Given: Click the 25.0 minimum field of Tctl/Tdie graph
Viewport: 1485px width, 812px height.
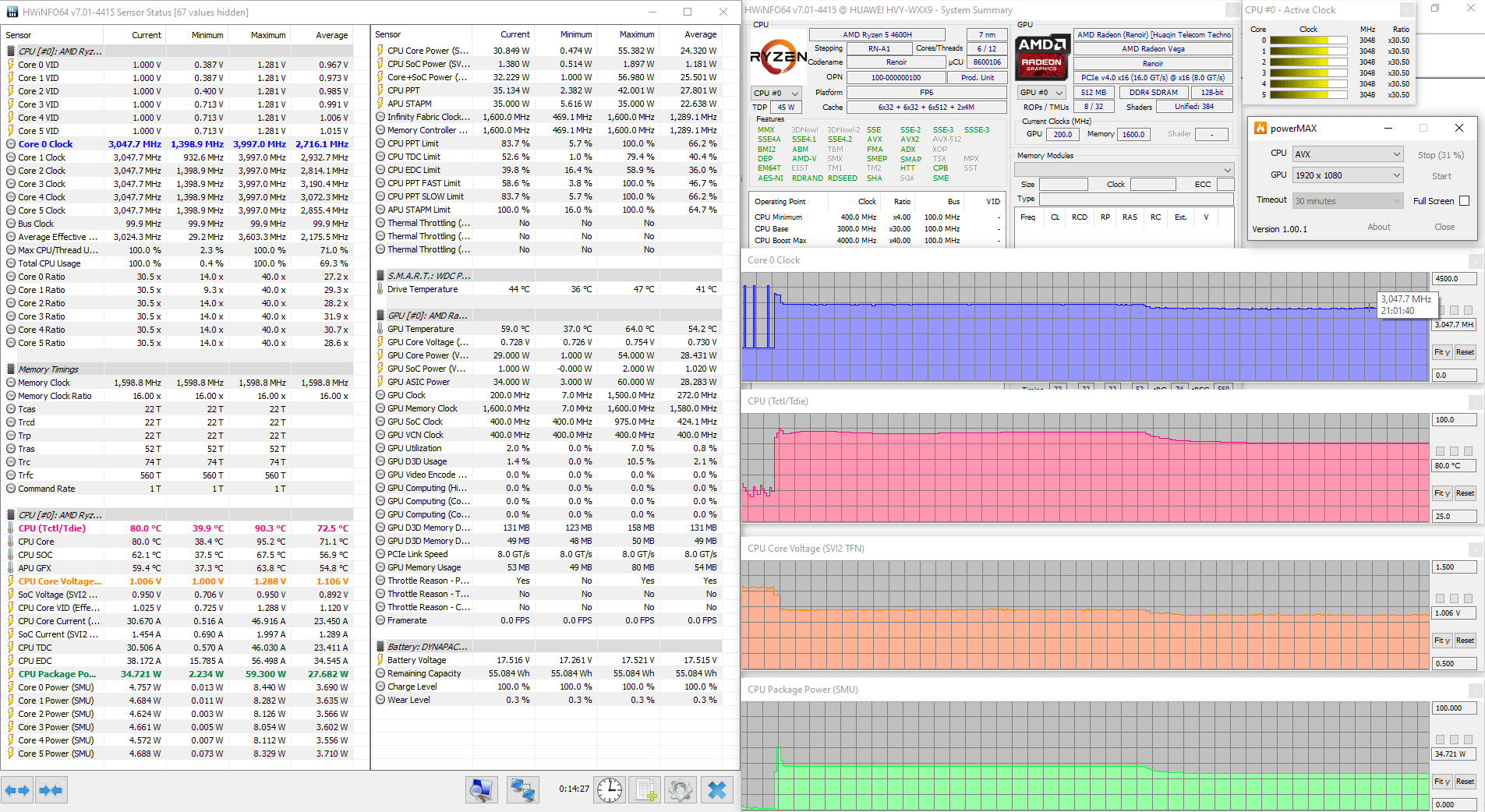Looking at the screenshot, I should coord(1455,516).
